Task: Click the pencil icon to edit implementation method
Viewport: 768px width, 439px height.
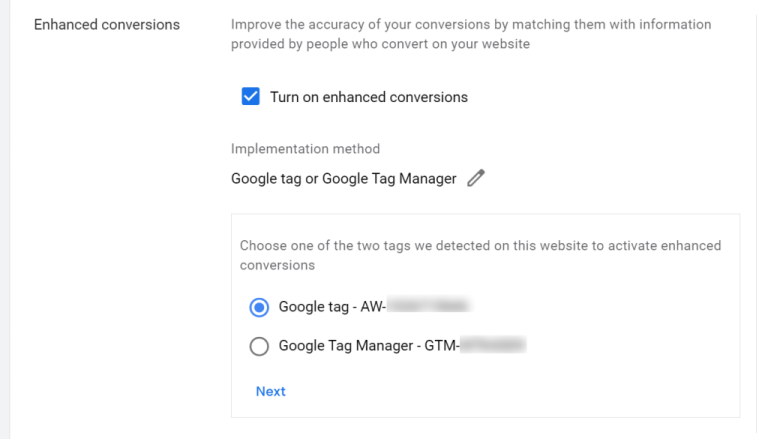Action: pos(476,179)
